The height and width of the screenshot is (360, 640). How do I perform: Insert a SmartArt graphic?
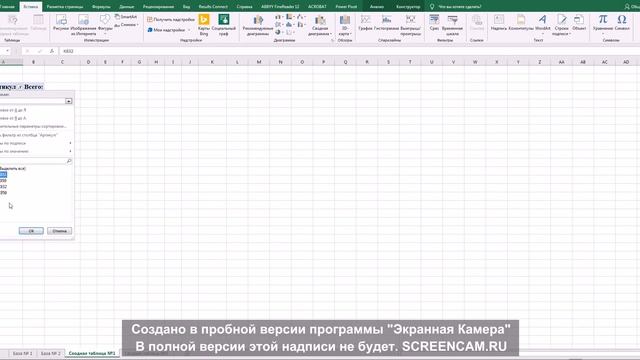click(x=126, y=17)
